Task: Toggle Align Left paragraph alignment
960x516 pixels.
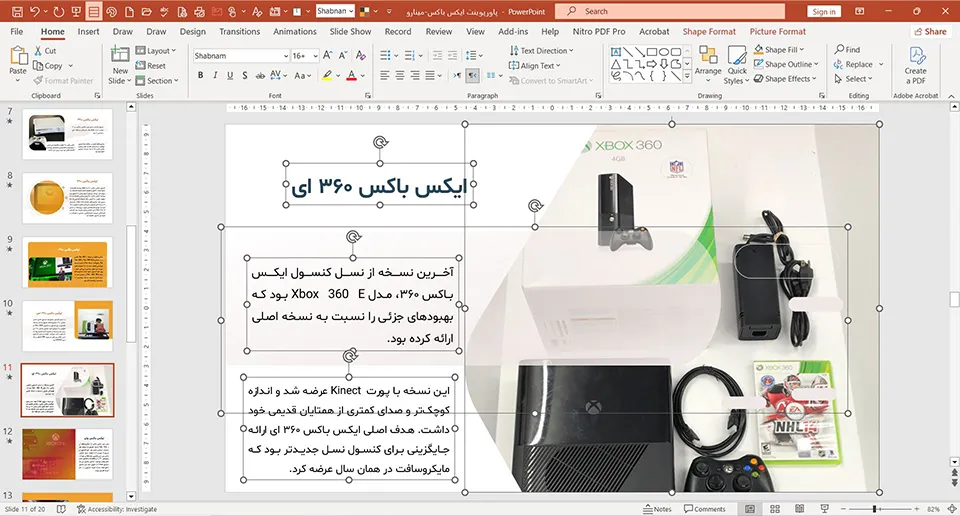Action: coord(384,75)
